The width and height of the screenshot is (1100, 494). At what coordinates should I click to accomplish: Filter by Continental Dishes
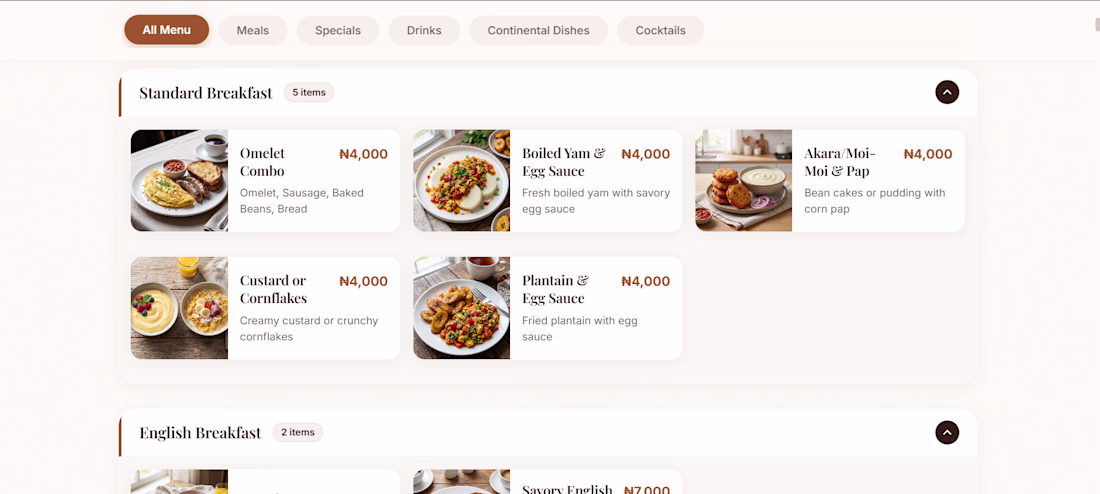(538, 30)
